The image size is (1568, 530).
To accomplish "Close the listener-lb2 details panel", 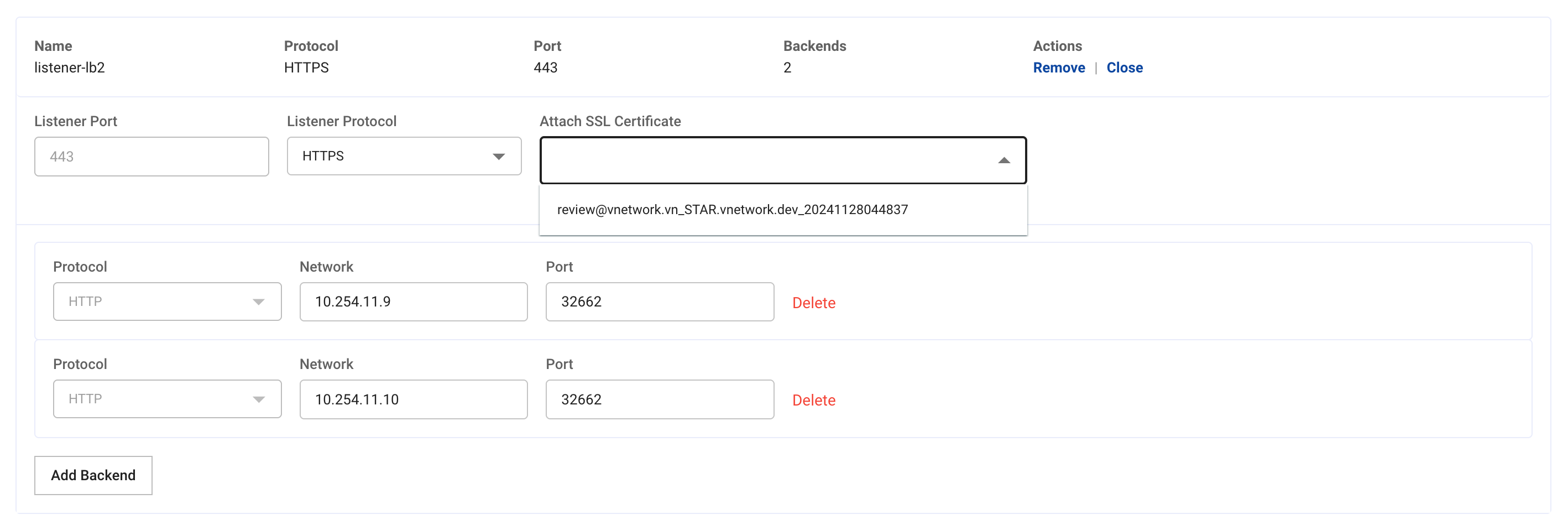I will [x=1124, y=67].
